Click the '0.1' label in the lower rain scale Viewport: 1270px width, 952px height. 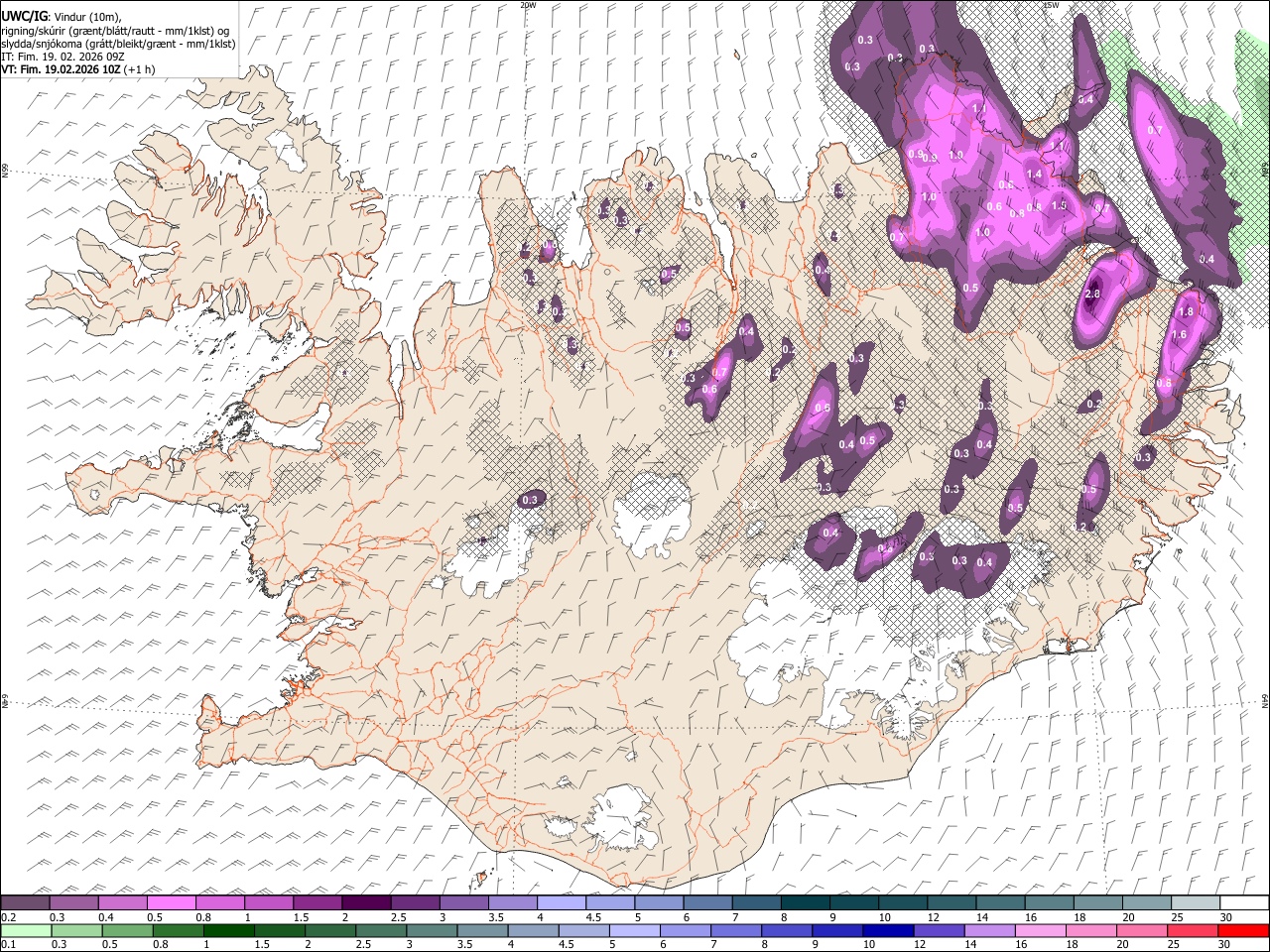click(x=8, y=945)
